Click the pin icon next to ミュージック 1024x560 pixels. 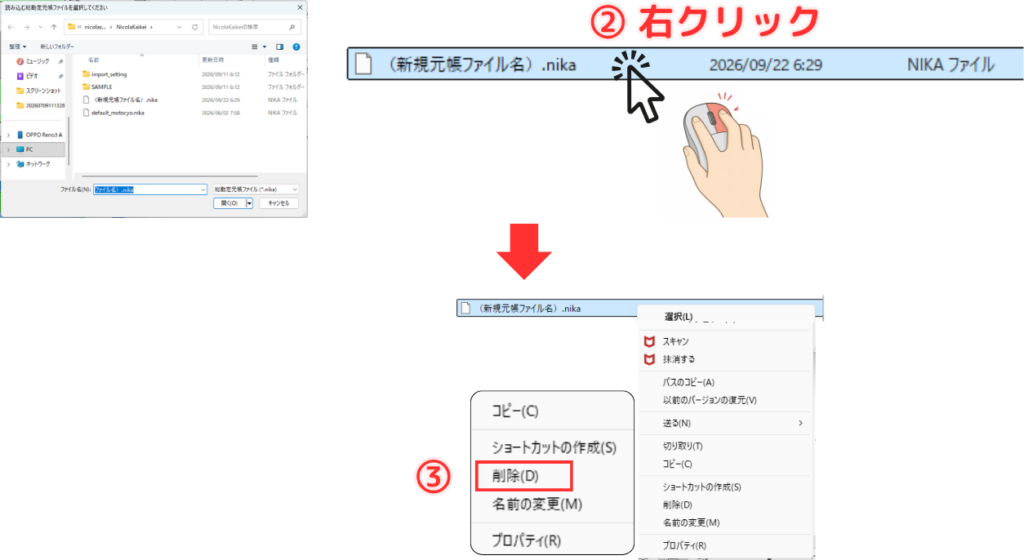[61, 61]
